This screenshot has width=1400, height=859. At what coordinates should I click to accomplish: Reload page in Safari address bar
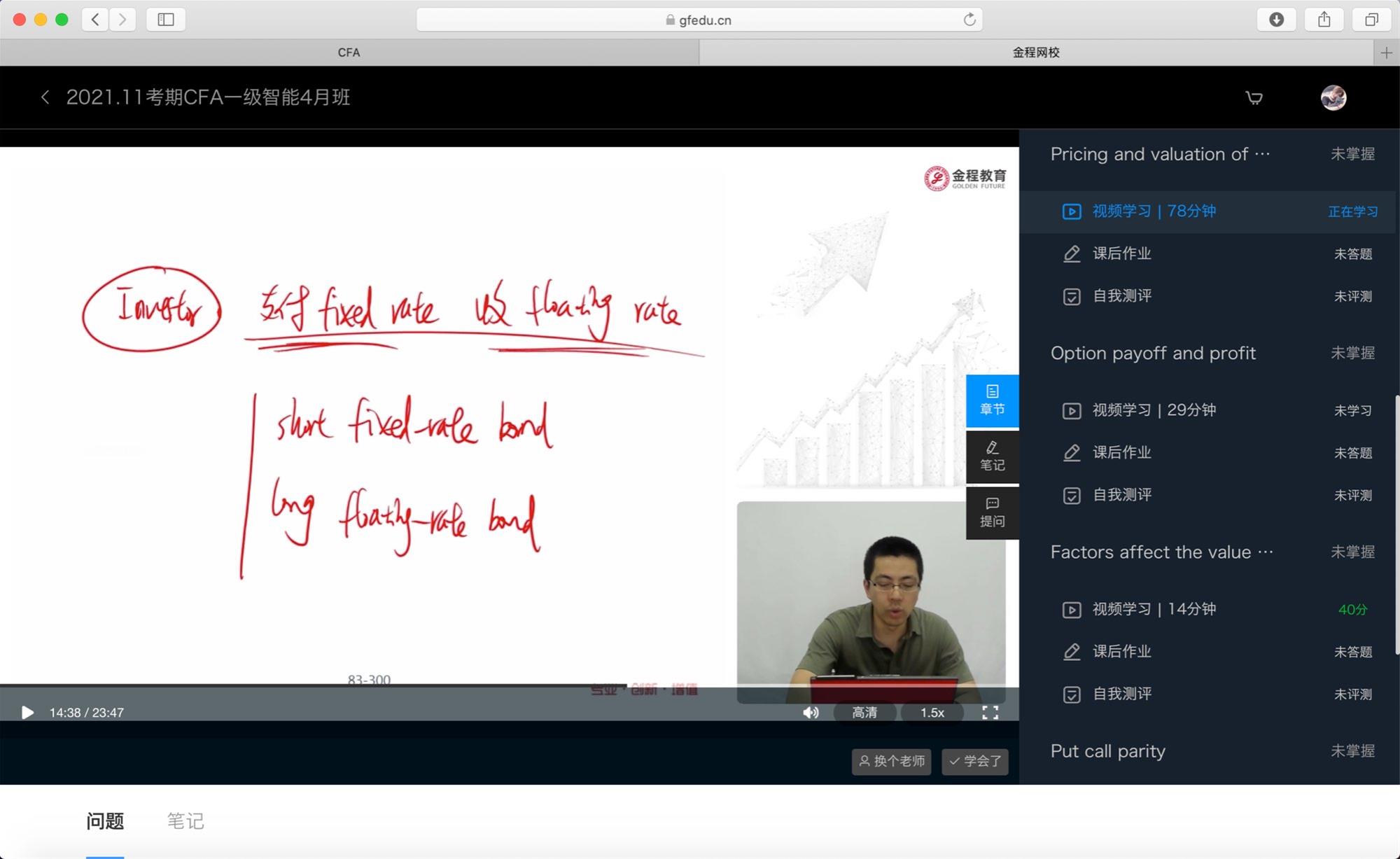click(x=969, y=20)
